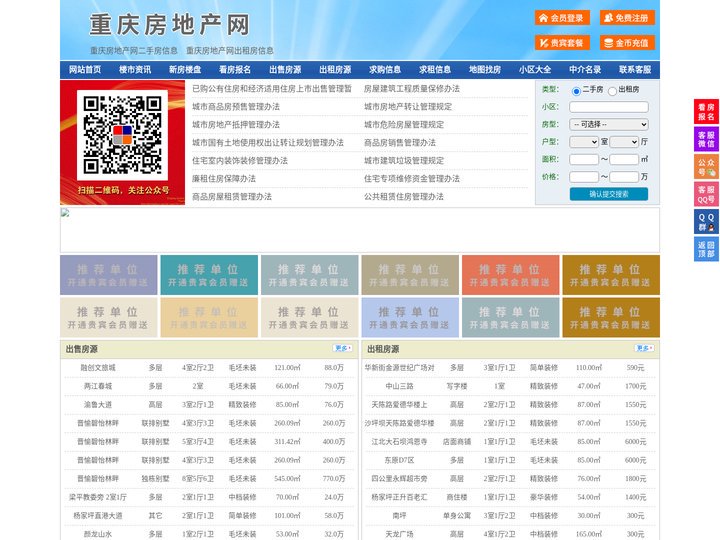This screenshot has width=720, height=540.
Task: Open link 廉租住房保障办法
Action: 224,179
